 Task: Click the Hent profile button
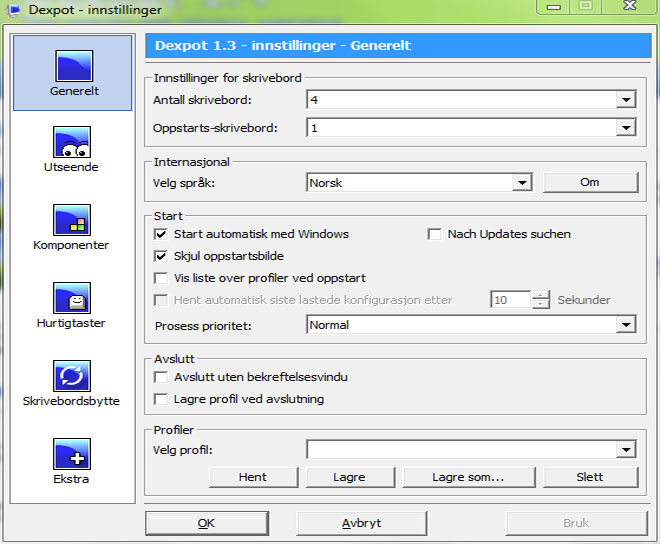253,477
